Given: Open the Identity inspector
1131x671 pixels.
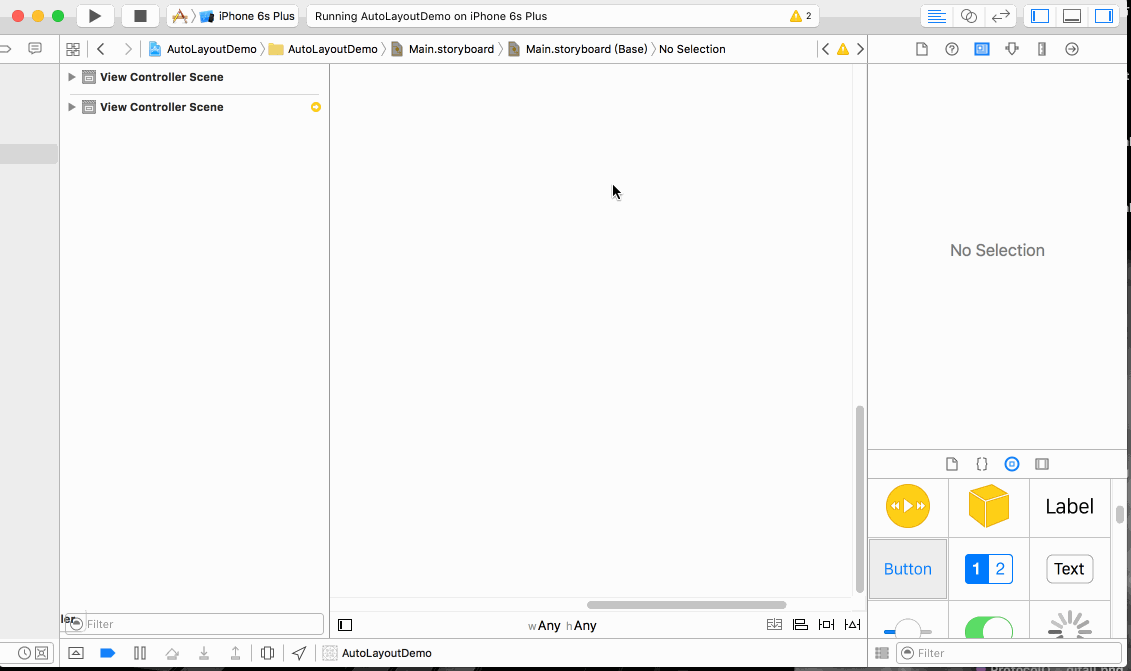Looking at the screenshot, I should pos(982,49).
